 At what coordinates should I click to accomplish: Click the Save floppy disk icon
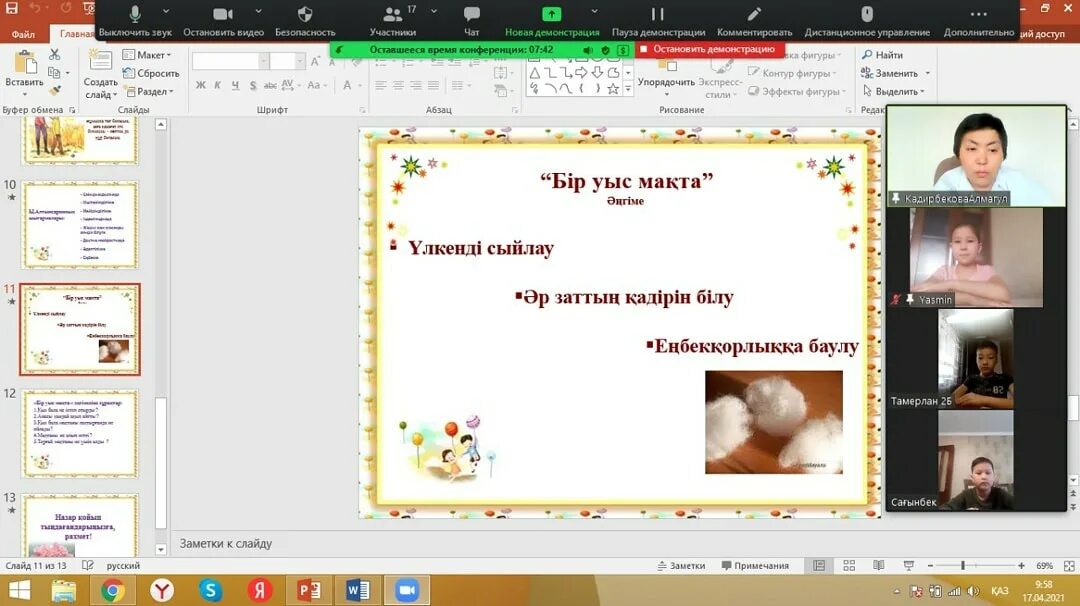tap(12, 8)
